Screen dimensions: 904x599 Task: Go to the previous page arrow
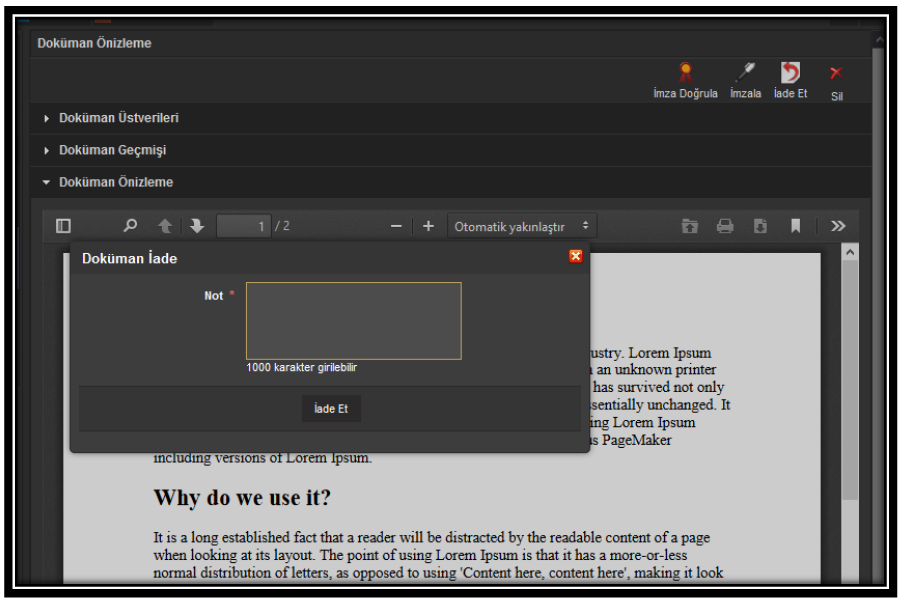coord(165,226)
